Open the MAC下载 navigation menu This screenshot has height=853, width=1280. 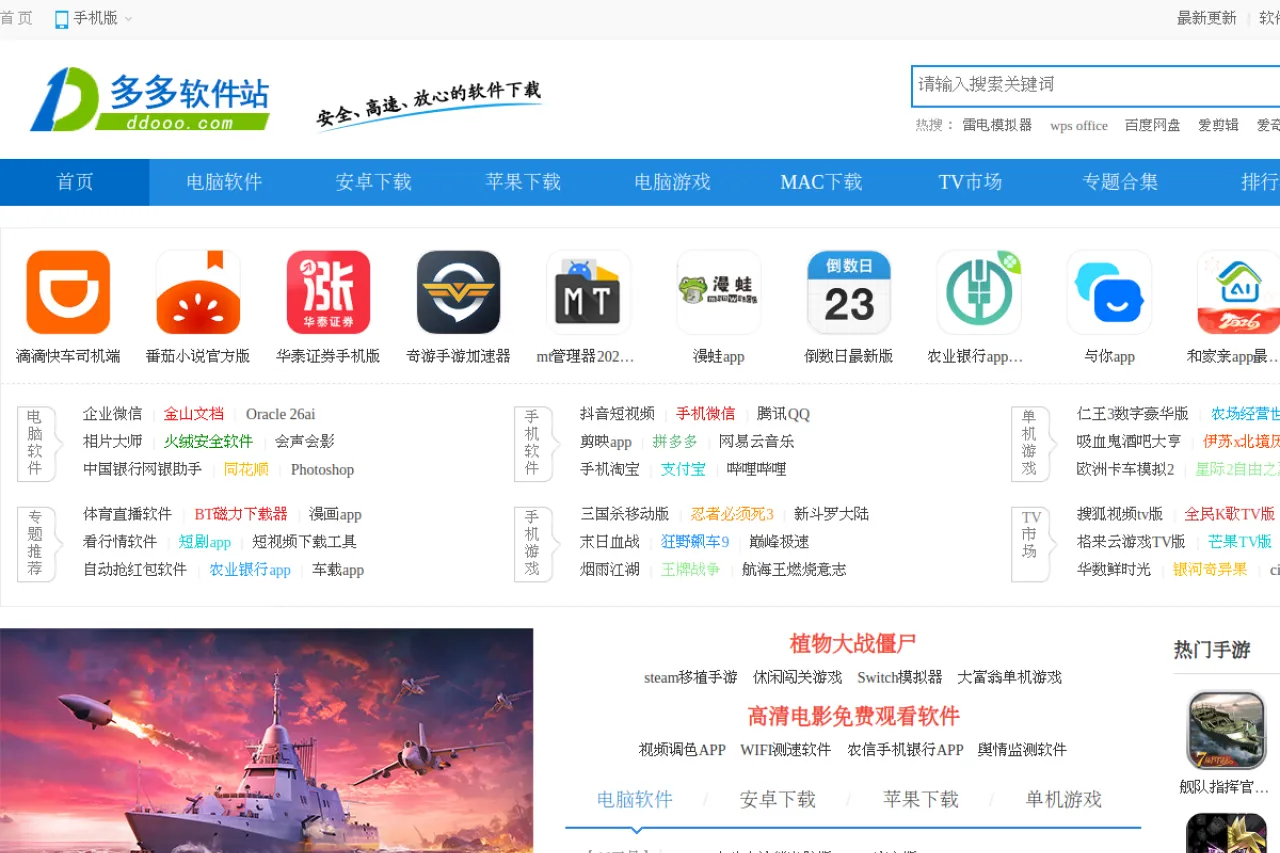click(820, 182)
